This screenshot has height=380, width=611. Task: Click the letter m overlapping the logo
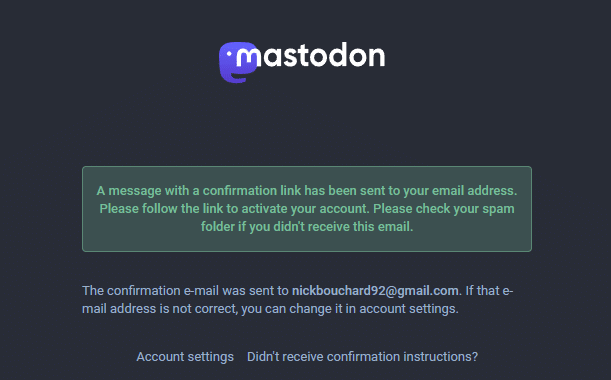[248, 58]
